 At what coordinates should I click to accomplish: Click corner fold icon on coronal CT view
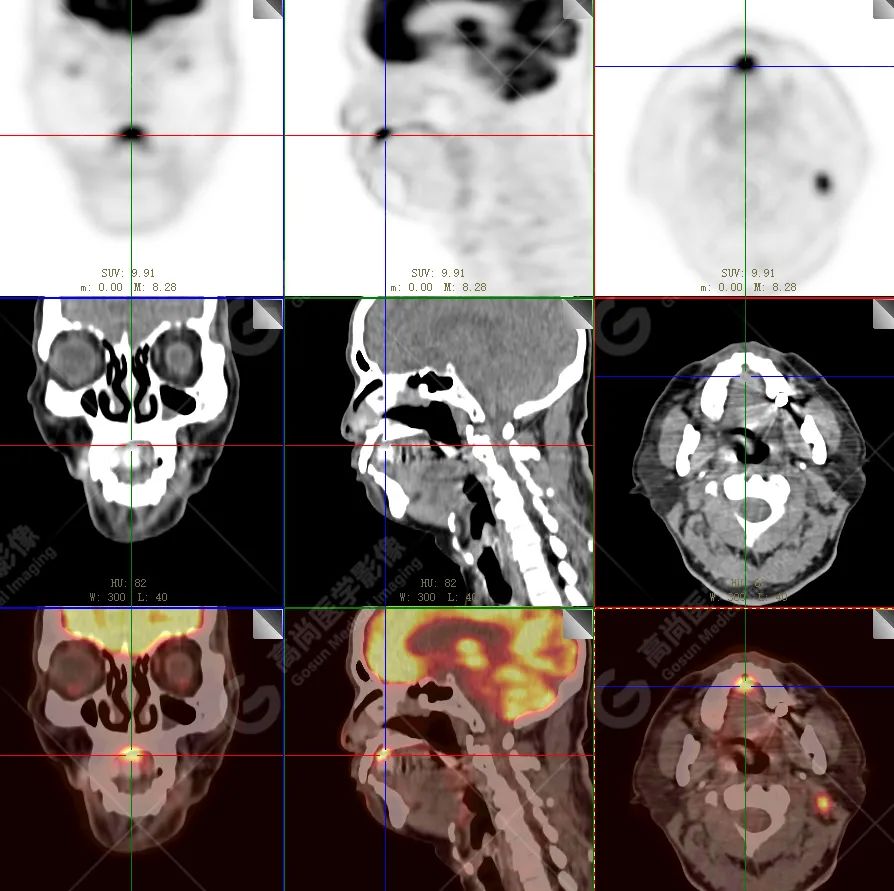(x=267, y=314)
